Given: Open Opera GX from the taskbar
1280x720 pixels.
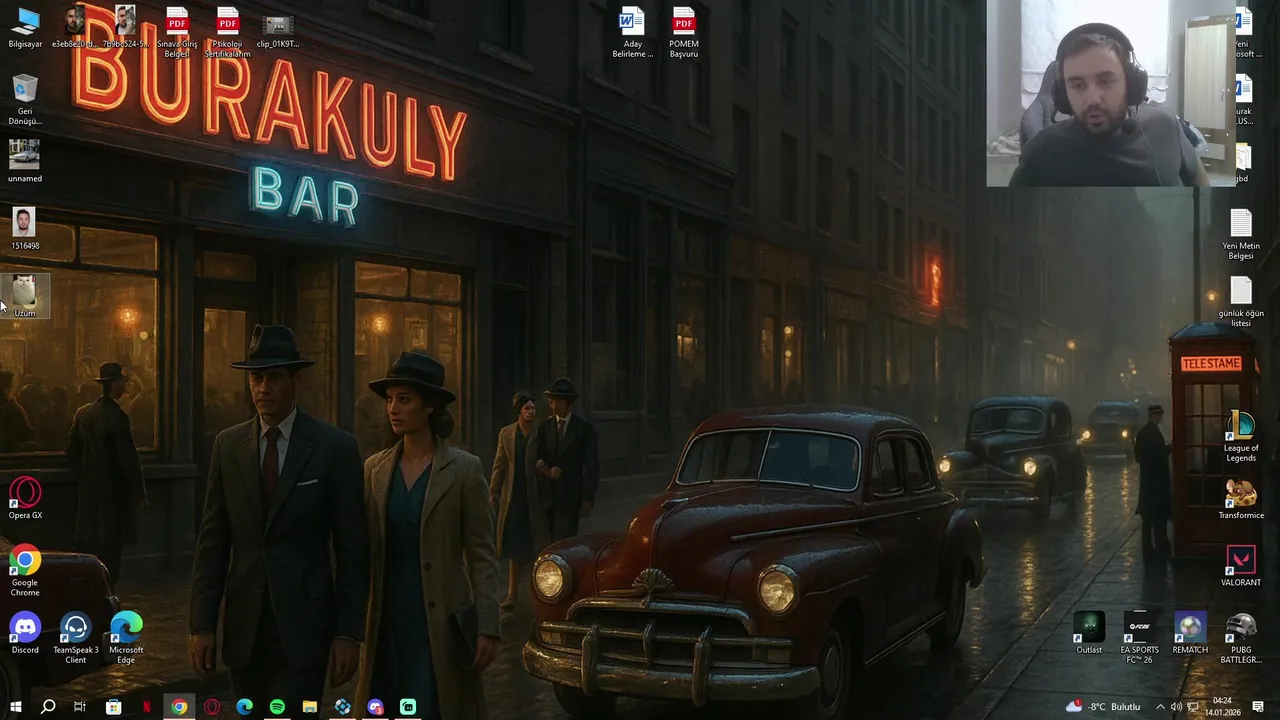Looking at the screenshot, I should click(x=212, y=707).
